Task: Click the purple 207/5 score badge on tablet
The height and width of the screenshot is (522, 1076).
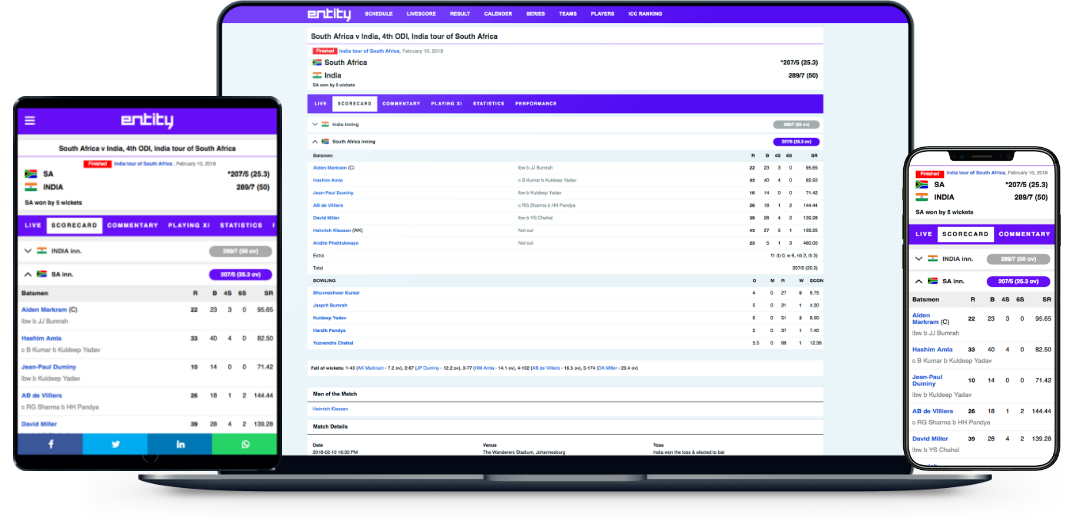Action: pos(240,274)
